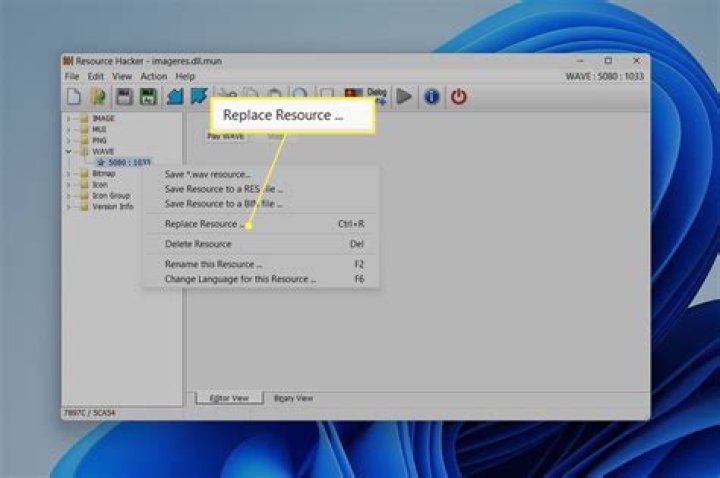Viewport: 720px width, 478px height.
Task: Expand the IMAGE folder in tree
Action: point(69,119)
